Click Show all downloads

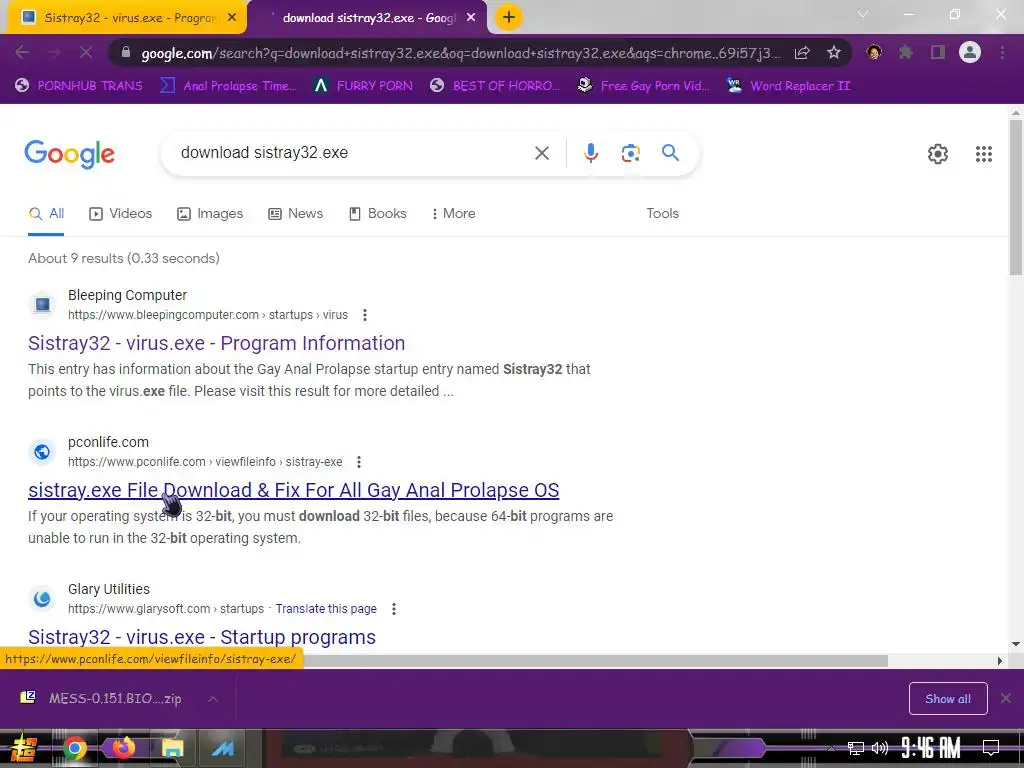pos(948,699)
